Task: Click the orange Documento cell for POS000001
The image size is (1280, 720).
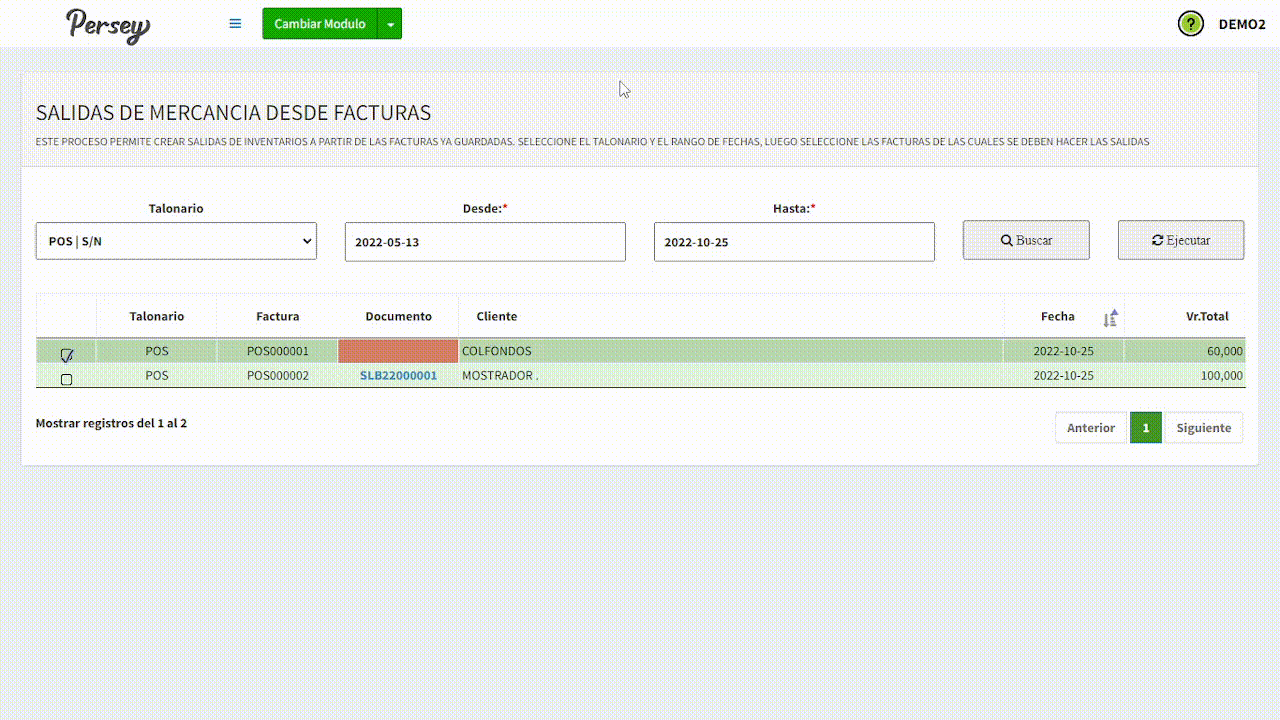Action: point(398,351)
